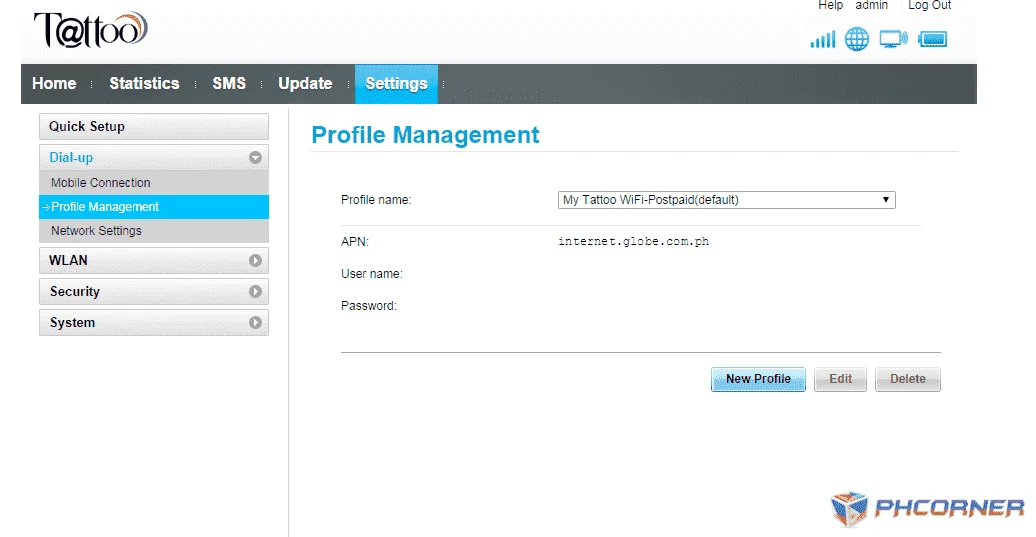The image size is (1036, 537).
Task: Open the Profile name dropdown
Action: click(x=726, y=199)
